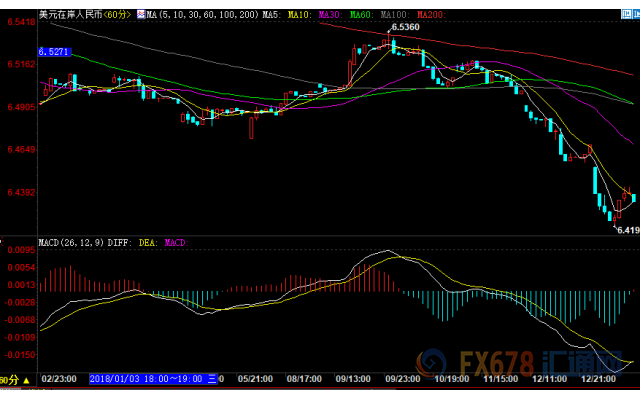Click the 6.4649 price axis value
Viewport: 640px width, 400px height.
coord(21,149)
